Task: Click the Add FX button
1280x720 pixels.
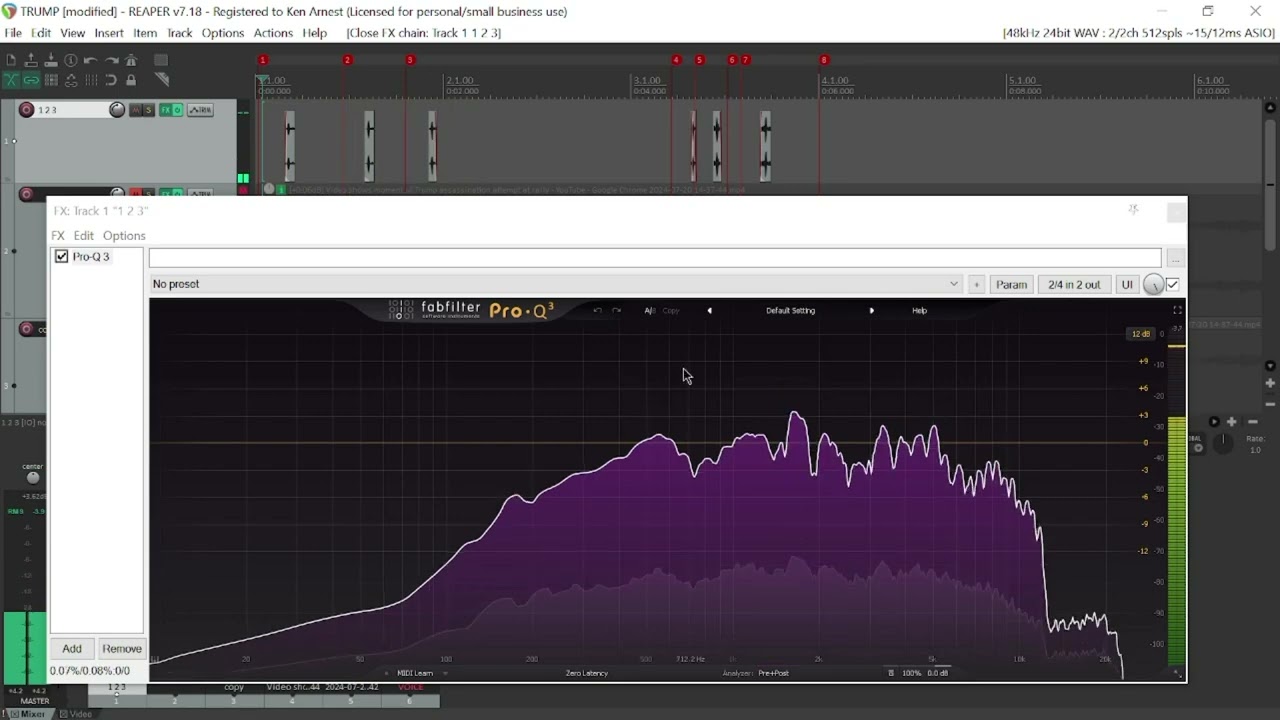Action: [72, 649]
